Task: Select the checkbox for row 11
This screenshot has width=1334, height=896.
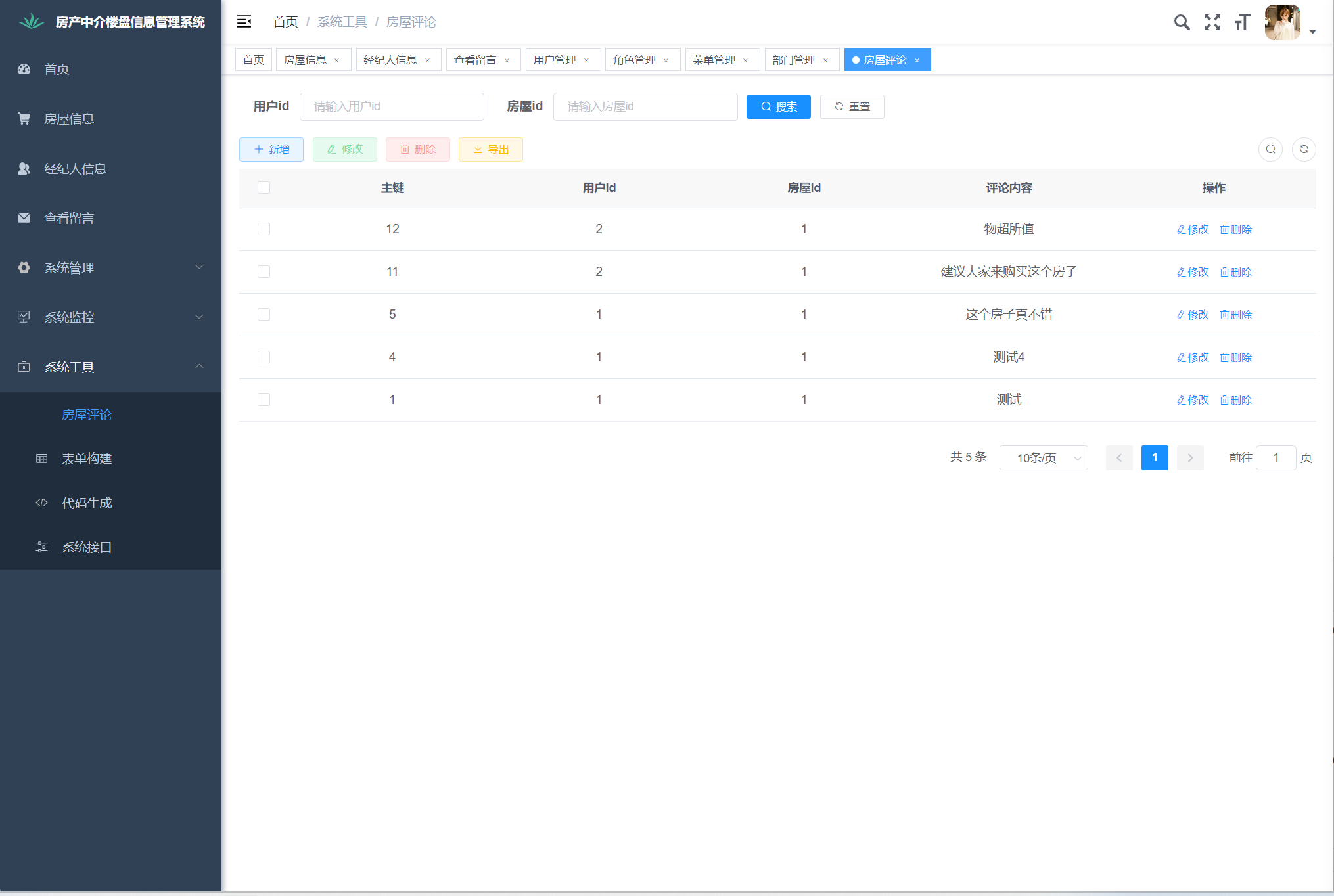Action: 264,272
